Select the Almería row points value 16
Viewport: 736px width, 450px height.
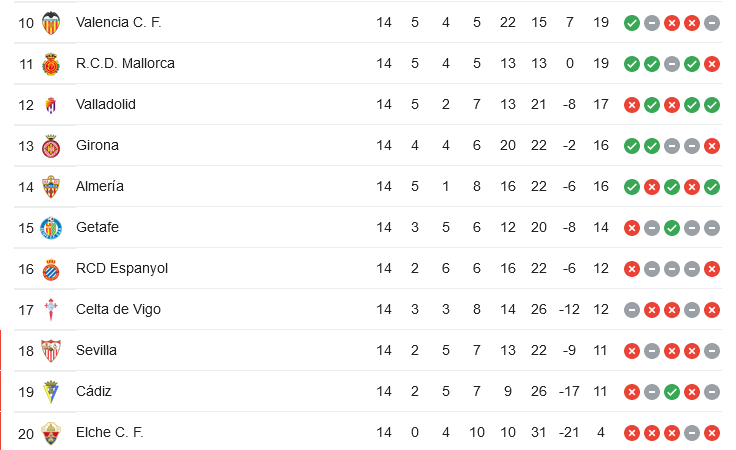[x=601, y=186]
